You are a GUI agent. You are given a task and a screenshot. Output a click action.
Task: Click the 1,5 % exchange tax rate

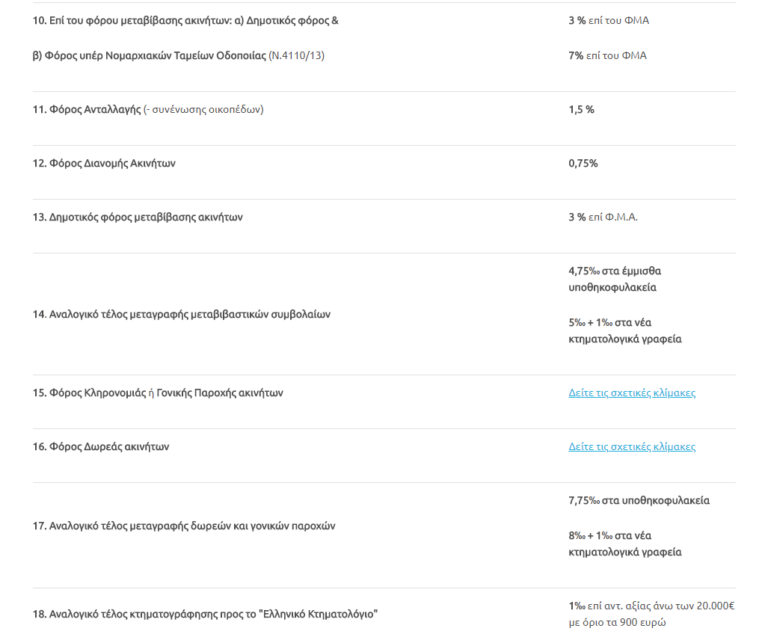click(x=581, y=109)
